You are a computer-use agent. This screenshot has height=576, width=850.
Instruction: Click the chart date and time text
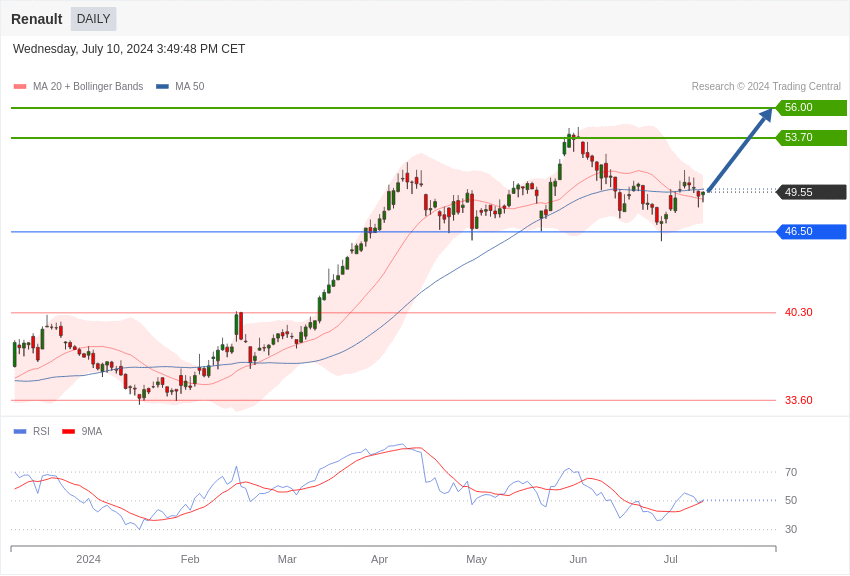129,49
